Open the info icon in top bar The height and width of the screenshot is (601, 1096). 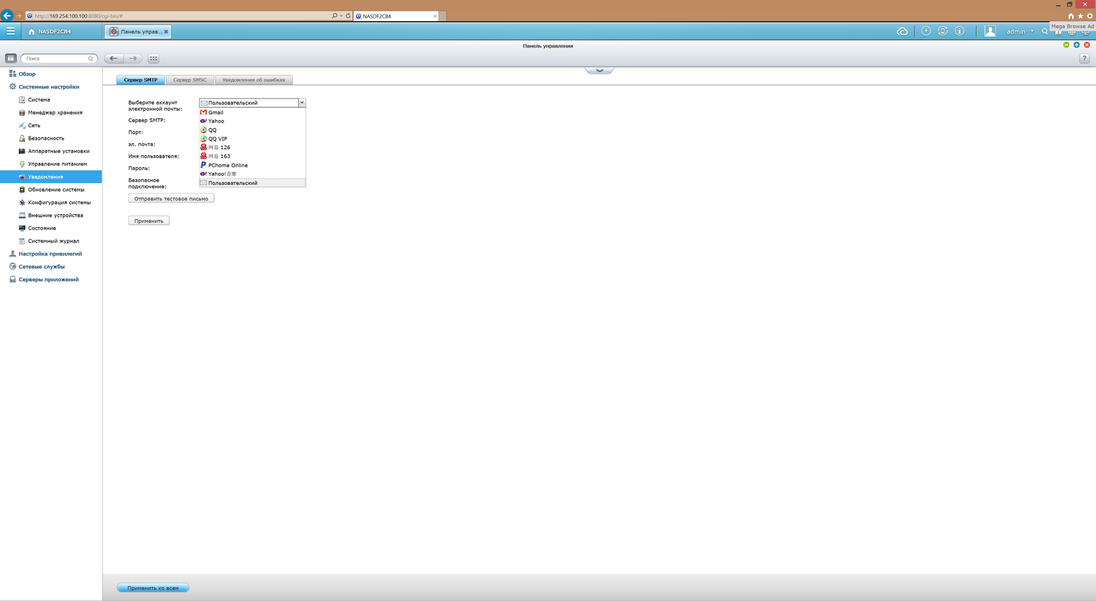(959, 31)
